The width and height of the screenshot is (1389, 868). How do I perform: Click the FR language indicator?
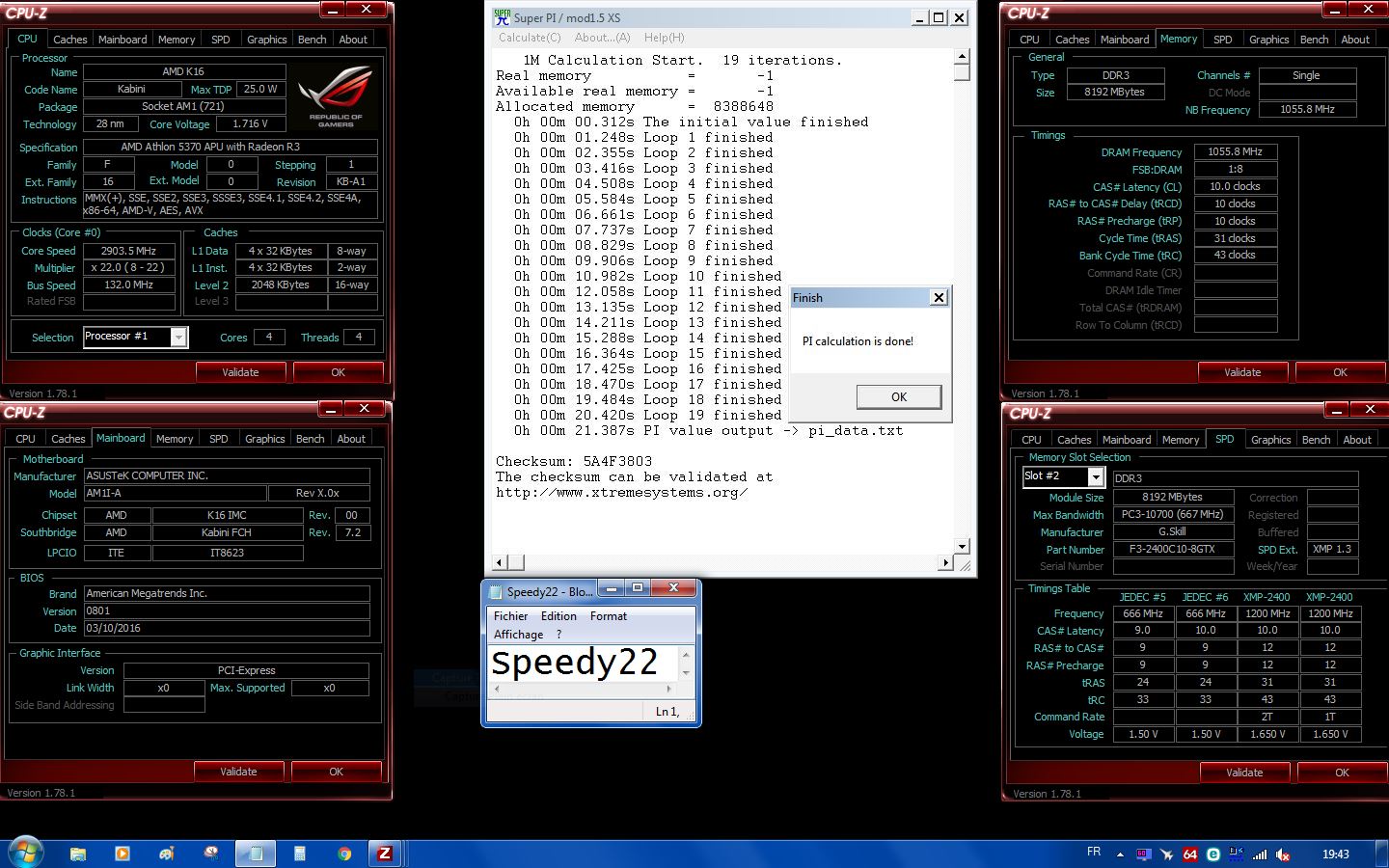pyautogui.click(x=1094, y=852)
